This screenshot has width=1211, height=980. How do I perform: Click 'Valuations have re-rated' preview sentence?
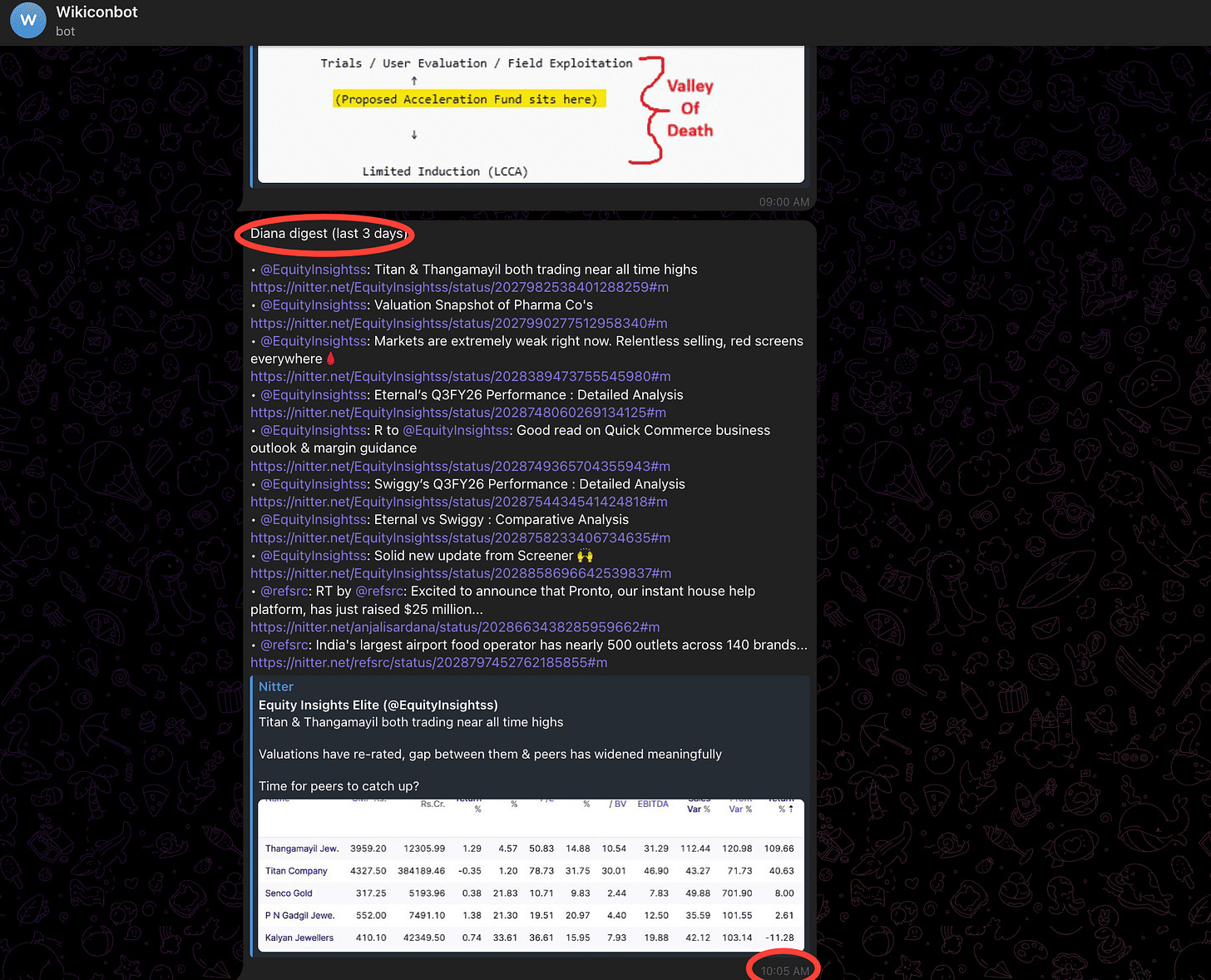point(490,754)
